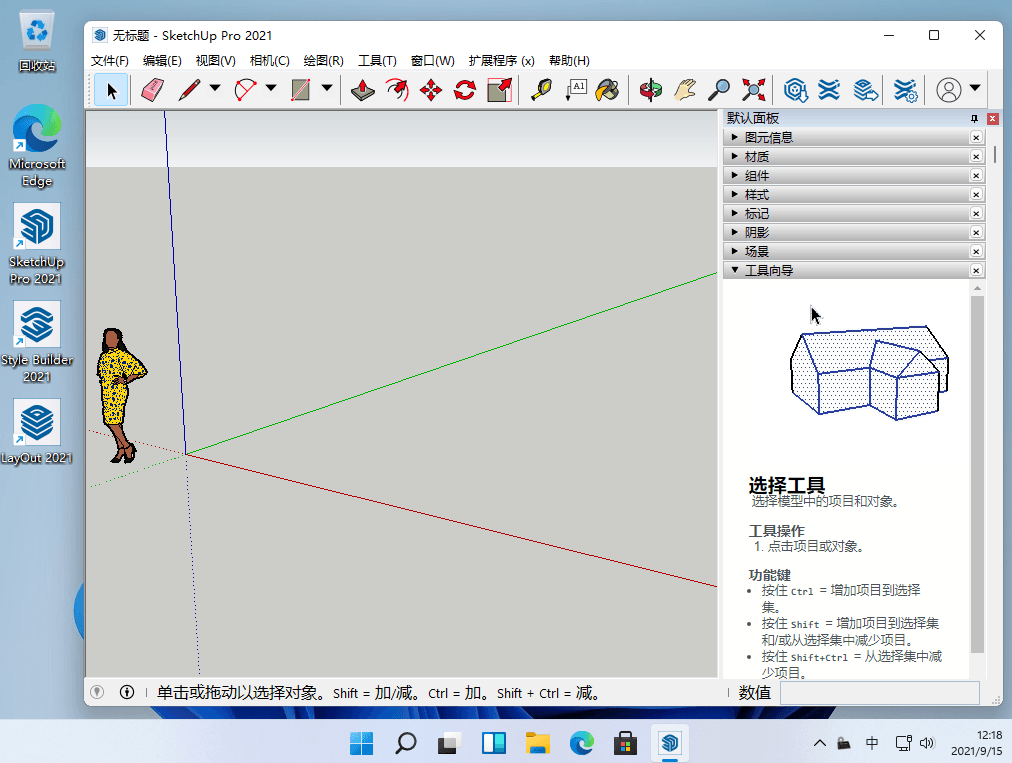The image size is (1012, 763).
Task: Open LayOut 2021 desktop shortcut
Action: [x=37, y=431]
